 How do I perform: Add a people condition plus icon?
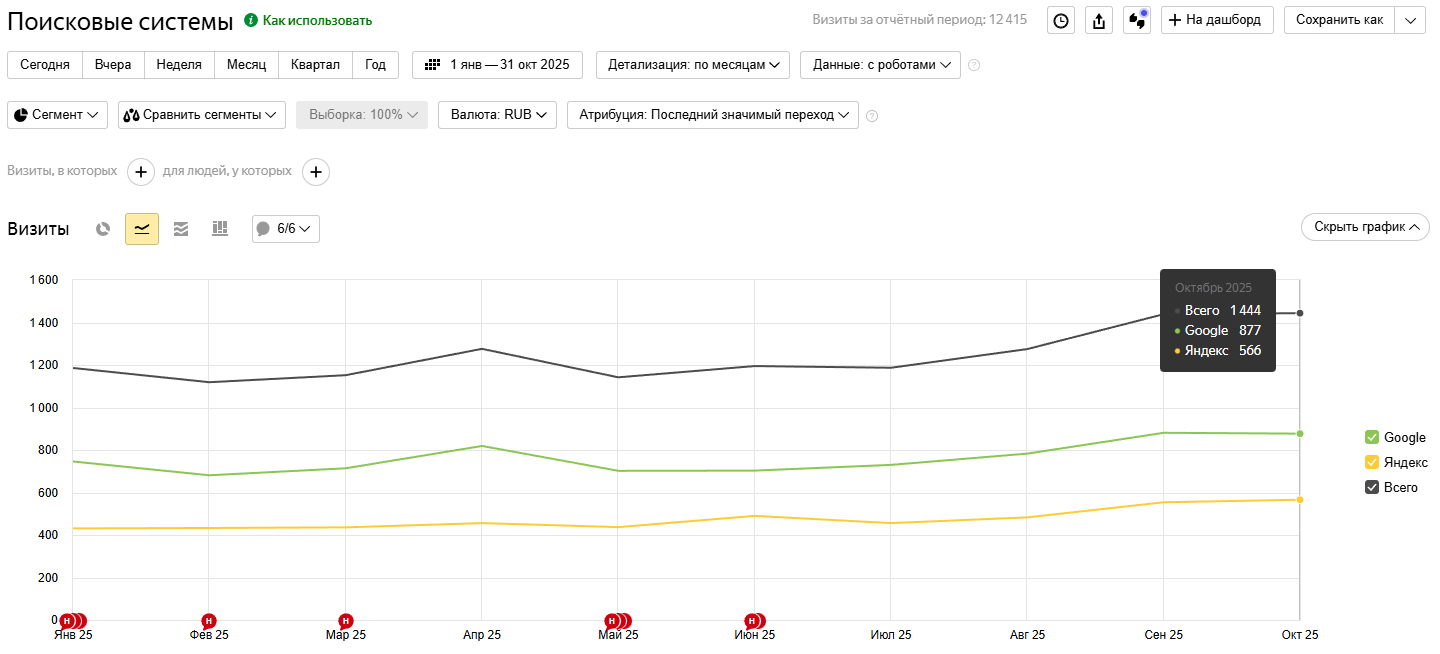[316, 172]
